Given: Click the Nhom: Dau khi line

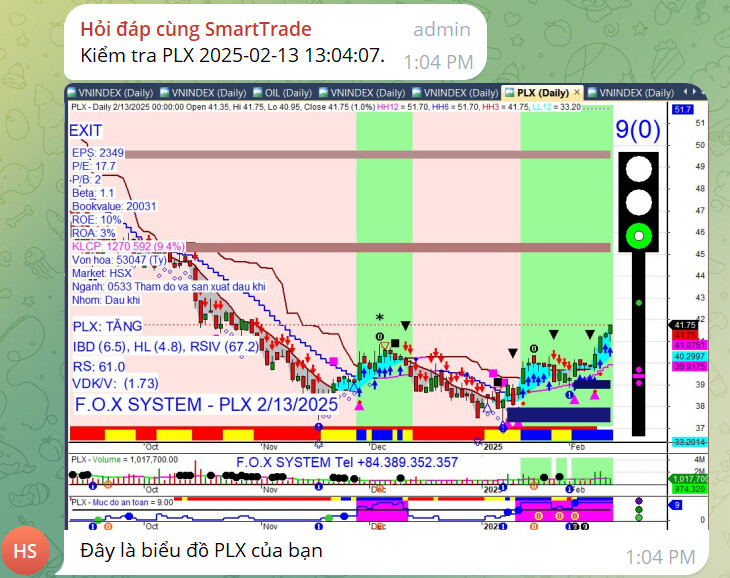Looking at the screenshot, I should pyautogui.click(x=106, y=300).
